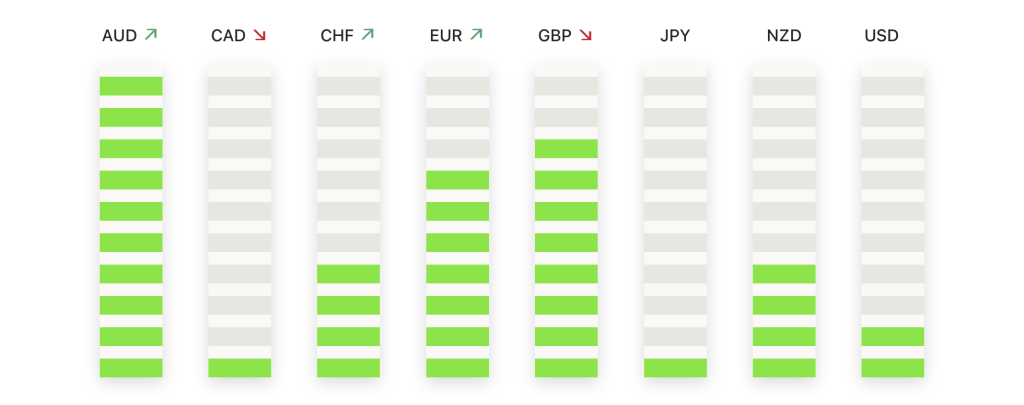Viewport: 1024px width, 405px height.
Task: Click the red down arrow beside CAD
Action: (260, 35)
